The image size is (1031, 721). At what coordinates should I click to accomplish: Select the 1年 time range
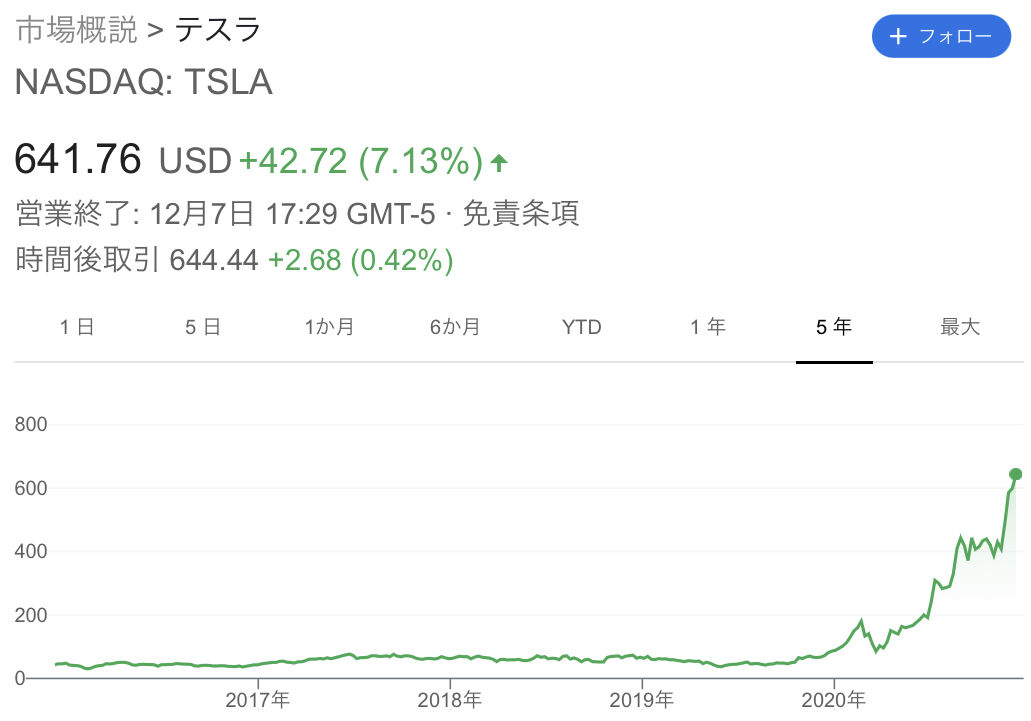(x=707, y=327)
